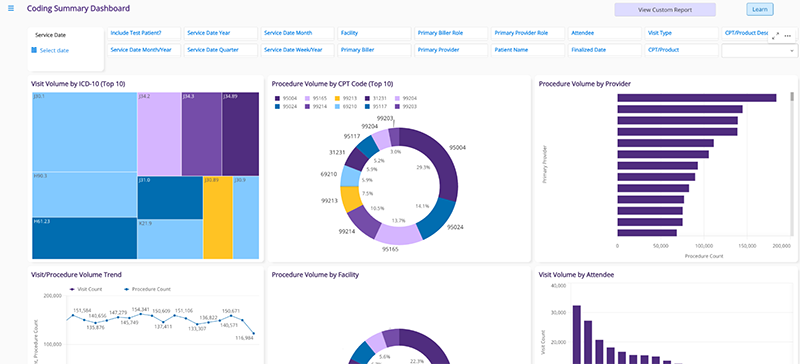Click the Coding Summary Dashboard title
This screenshot has width=800, height=364.
click(x=78, y=9)
